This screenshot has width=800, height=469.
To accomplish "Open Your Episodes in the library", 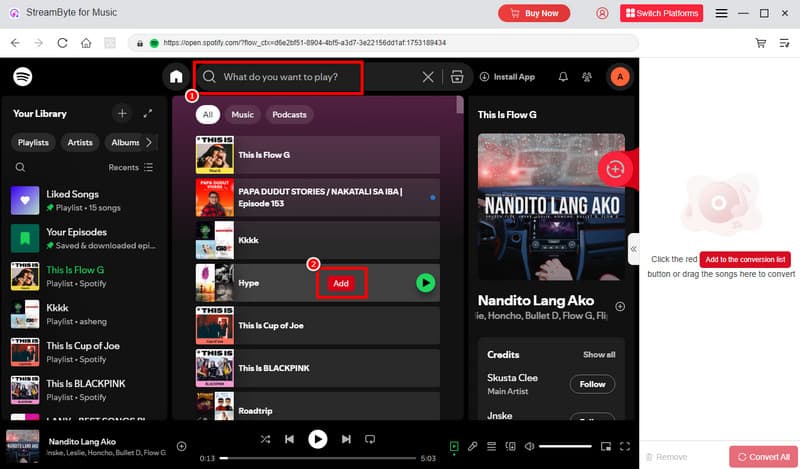I will (x=84, y=238).
